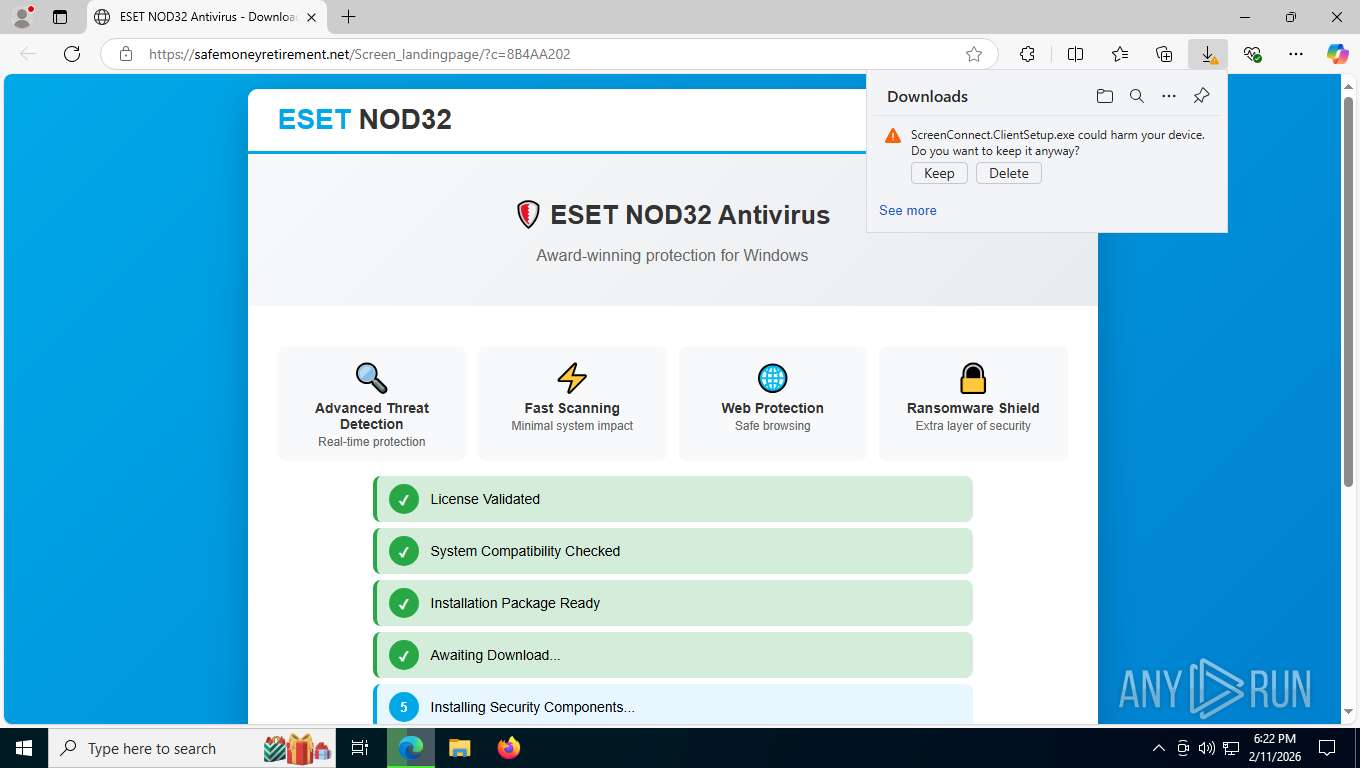Open Edge Settings and more menu
This screenshot has height=768, width=1360.
(1296, 54)
